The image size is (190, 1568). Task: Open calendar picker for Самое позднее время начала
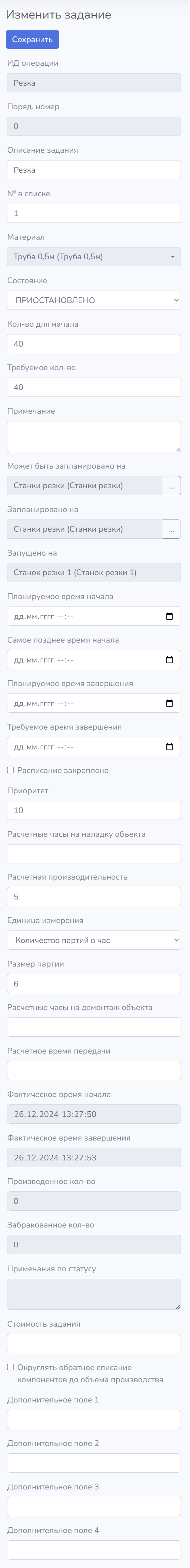point(169,659)
